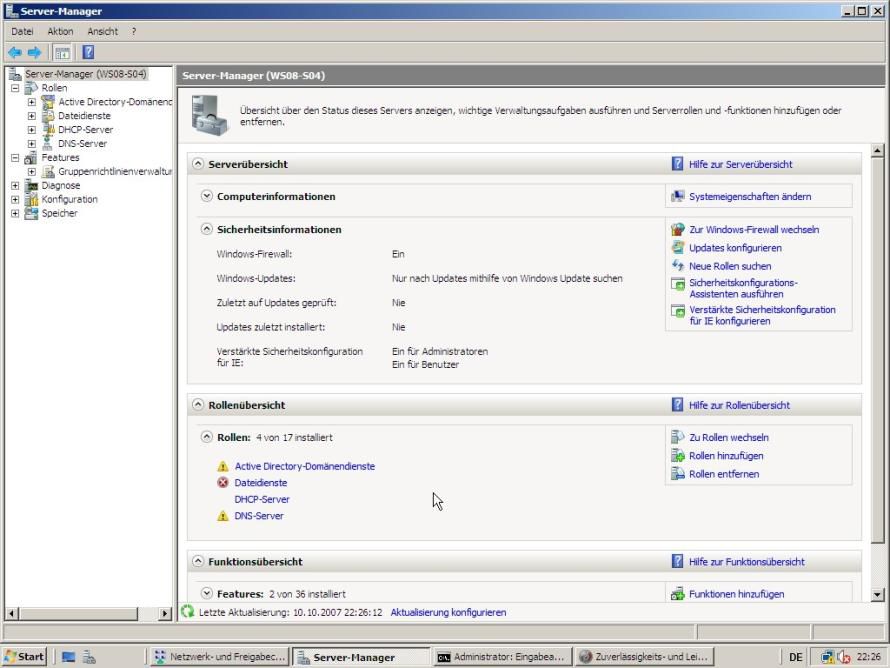Open Verstärkte Sicherheitskonfiguration für IE konfigurieren
890x668 pixels.
tap(762, 316)
